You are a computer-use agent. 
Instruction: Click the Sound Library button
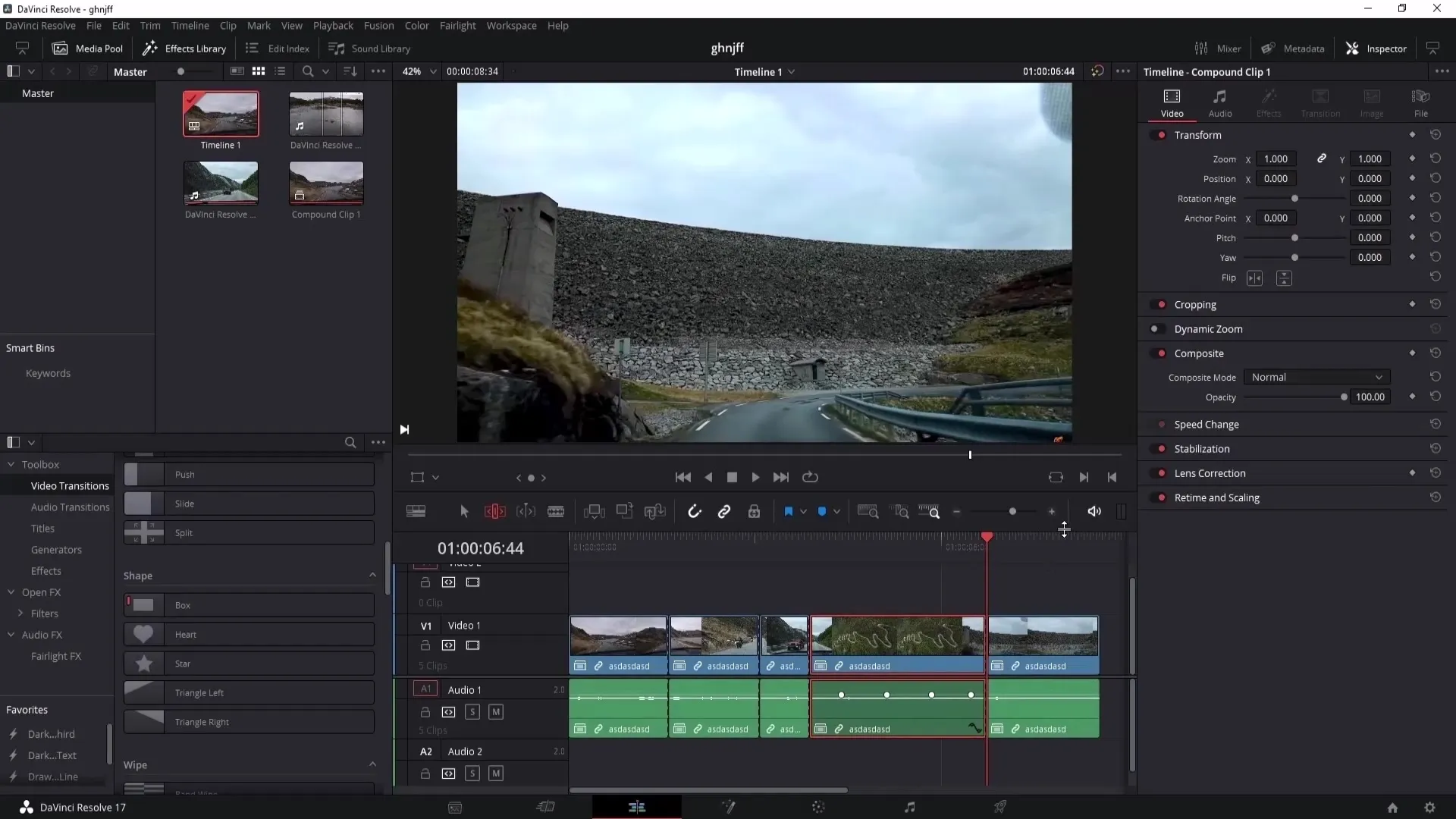point(371,48)
